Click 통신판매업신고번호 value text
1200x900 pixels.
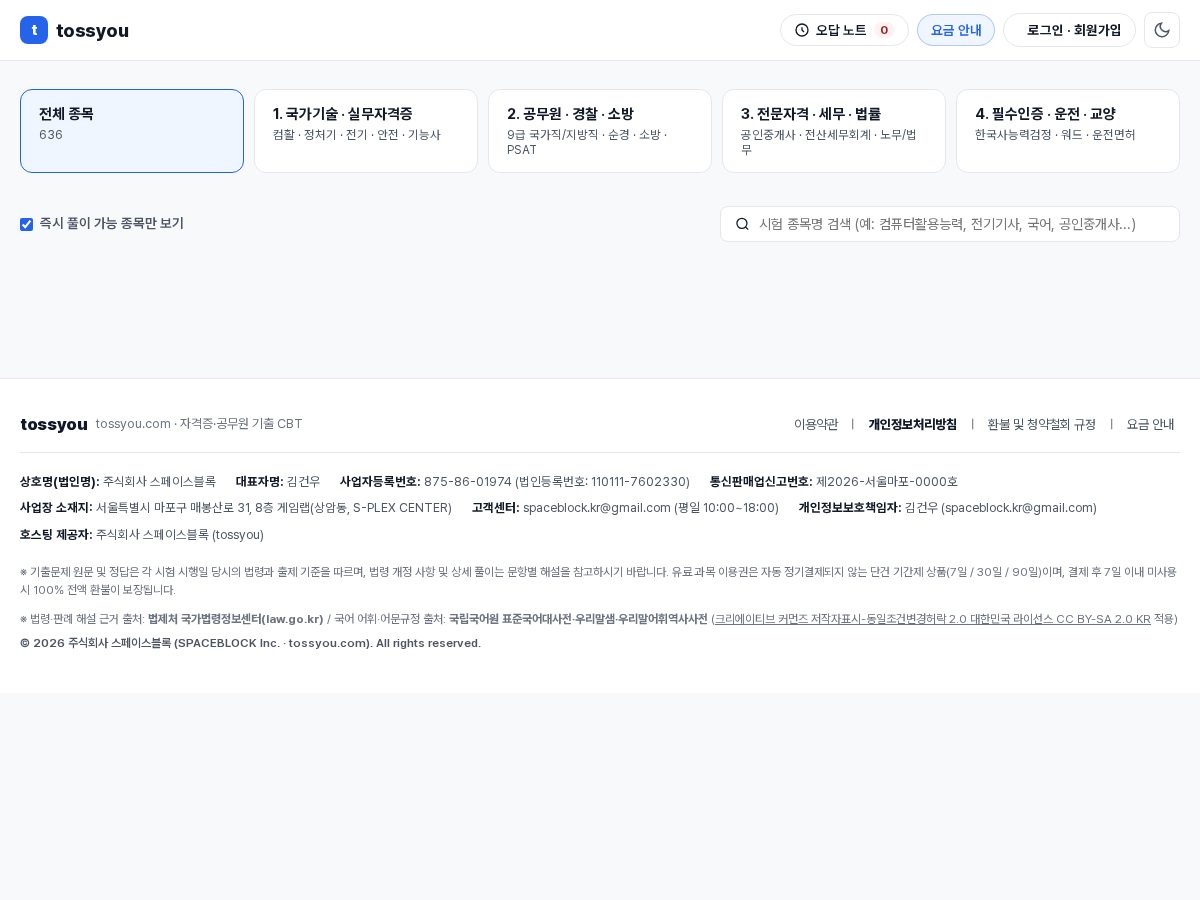[887, 482]
